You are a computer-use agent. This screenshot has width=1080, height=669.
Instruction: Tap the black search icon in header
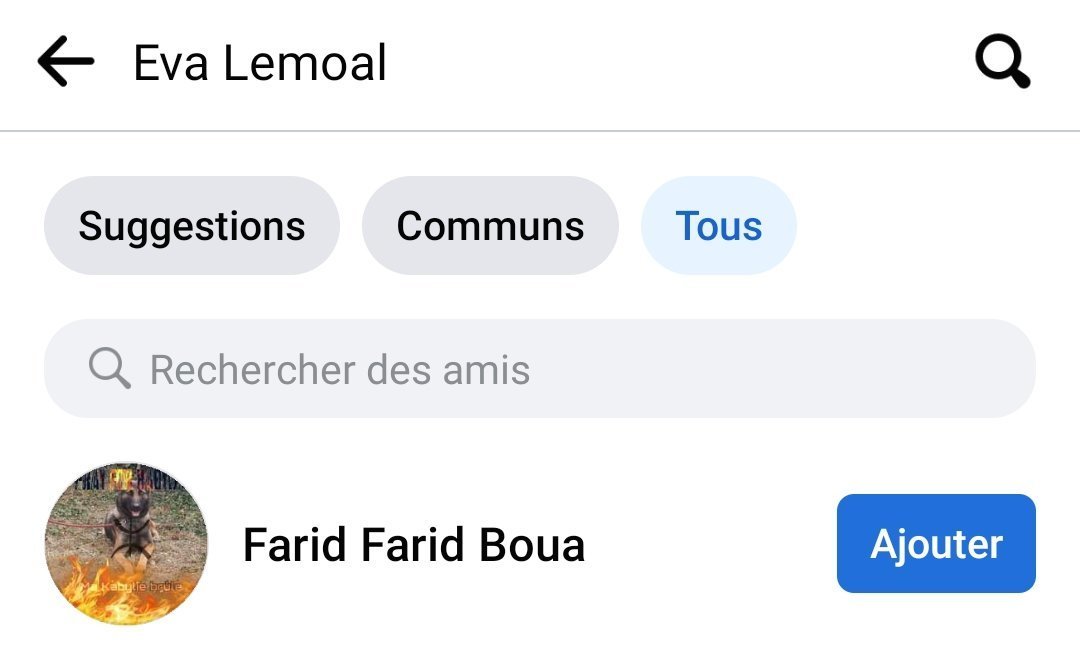1002,63
